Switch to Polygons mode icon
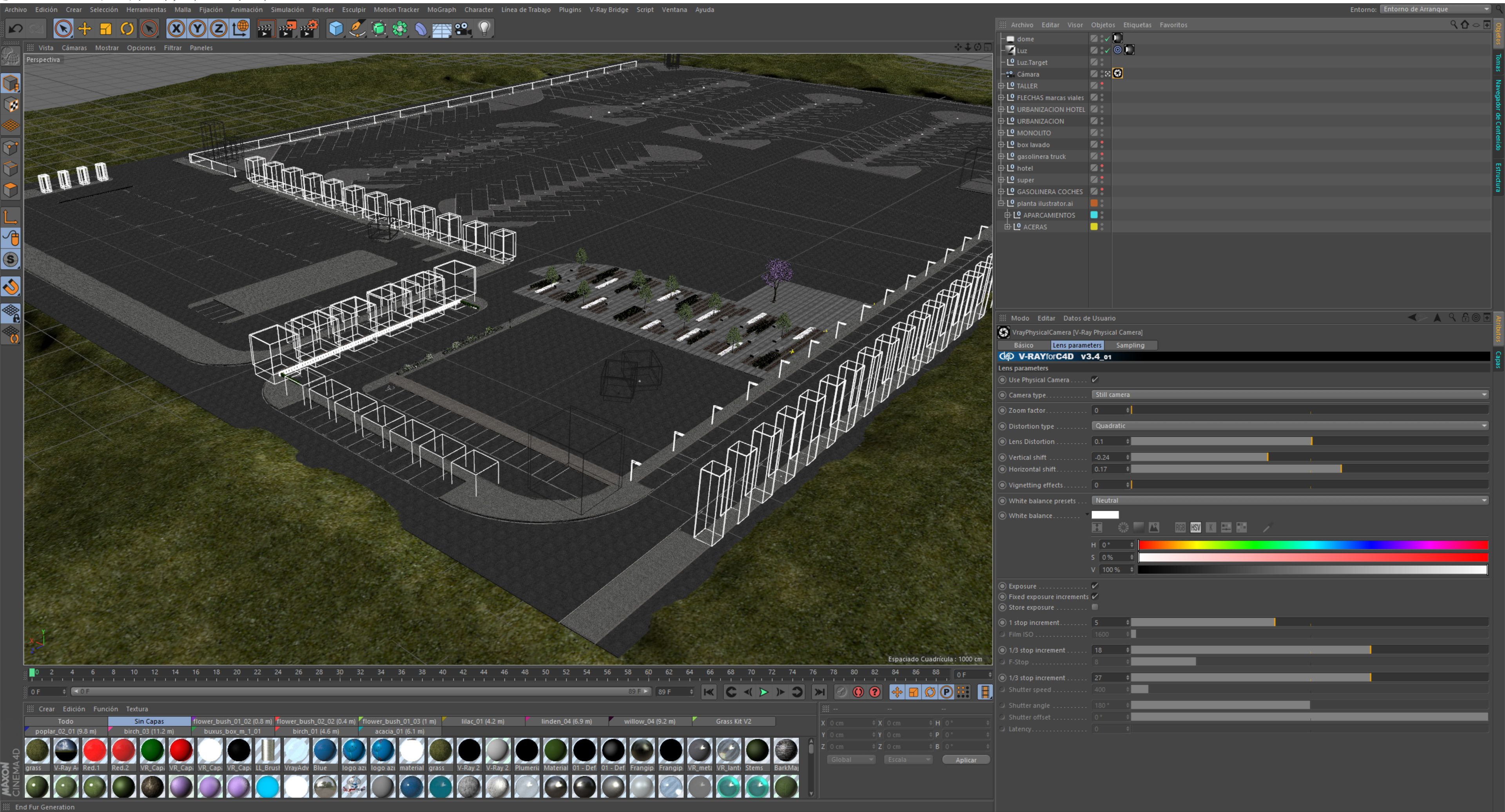 pyautogui.click(x=11, y=190)
